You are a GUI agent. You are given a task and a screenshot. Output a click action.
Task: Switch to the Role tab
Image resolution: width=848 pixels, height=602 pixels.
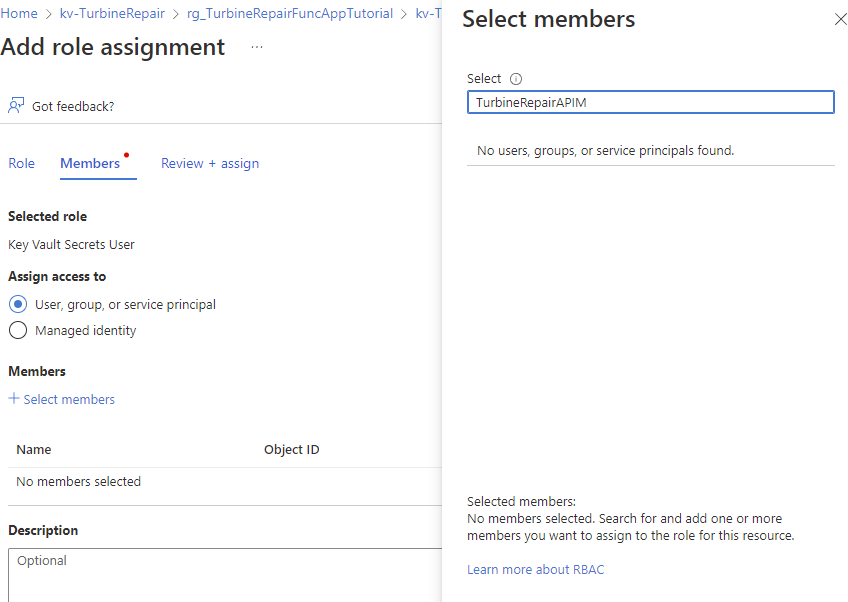(x=21, y=163)
